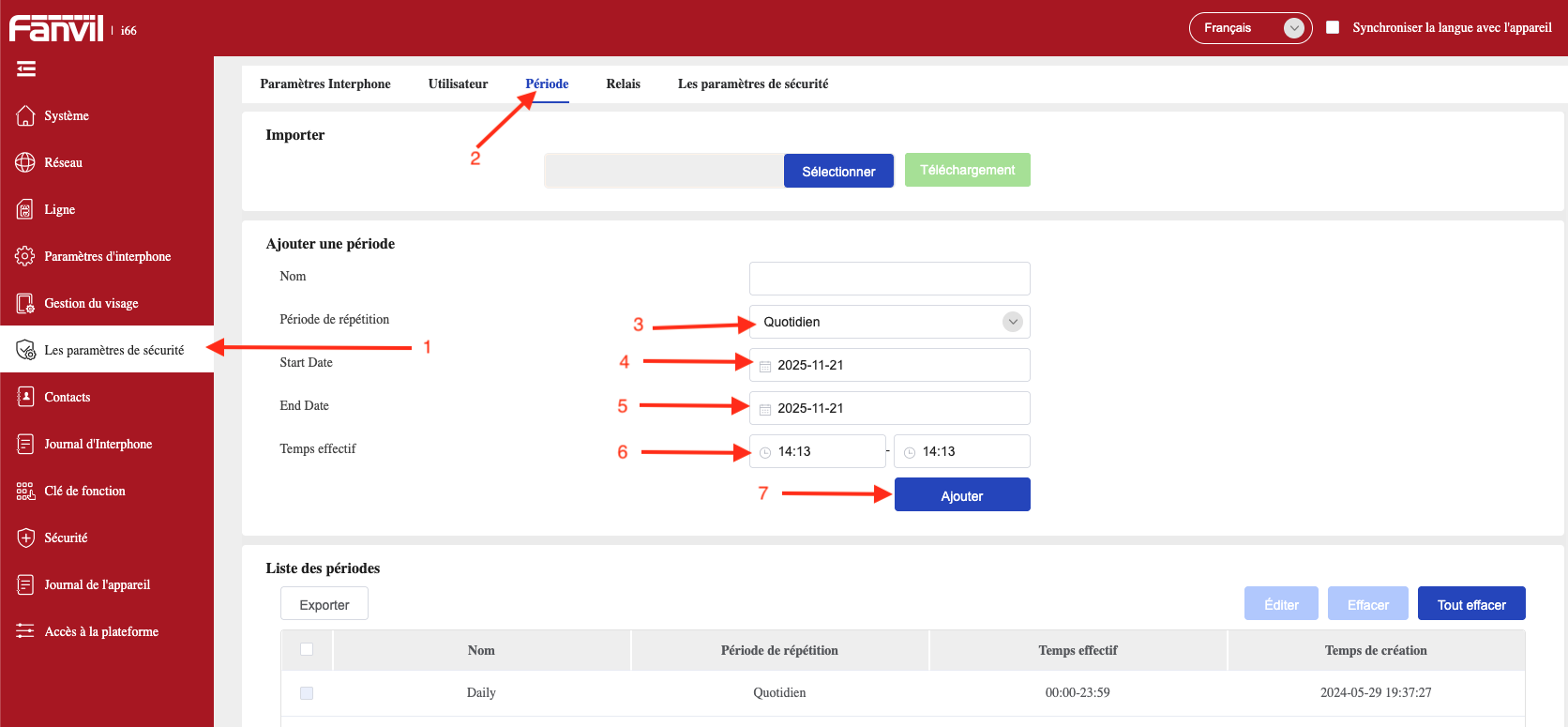Click the Réseau globe icon
1568x727 pixels.
(x=25, y=162)
